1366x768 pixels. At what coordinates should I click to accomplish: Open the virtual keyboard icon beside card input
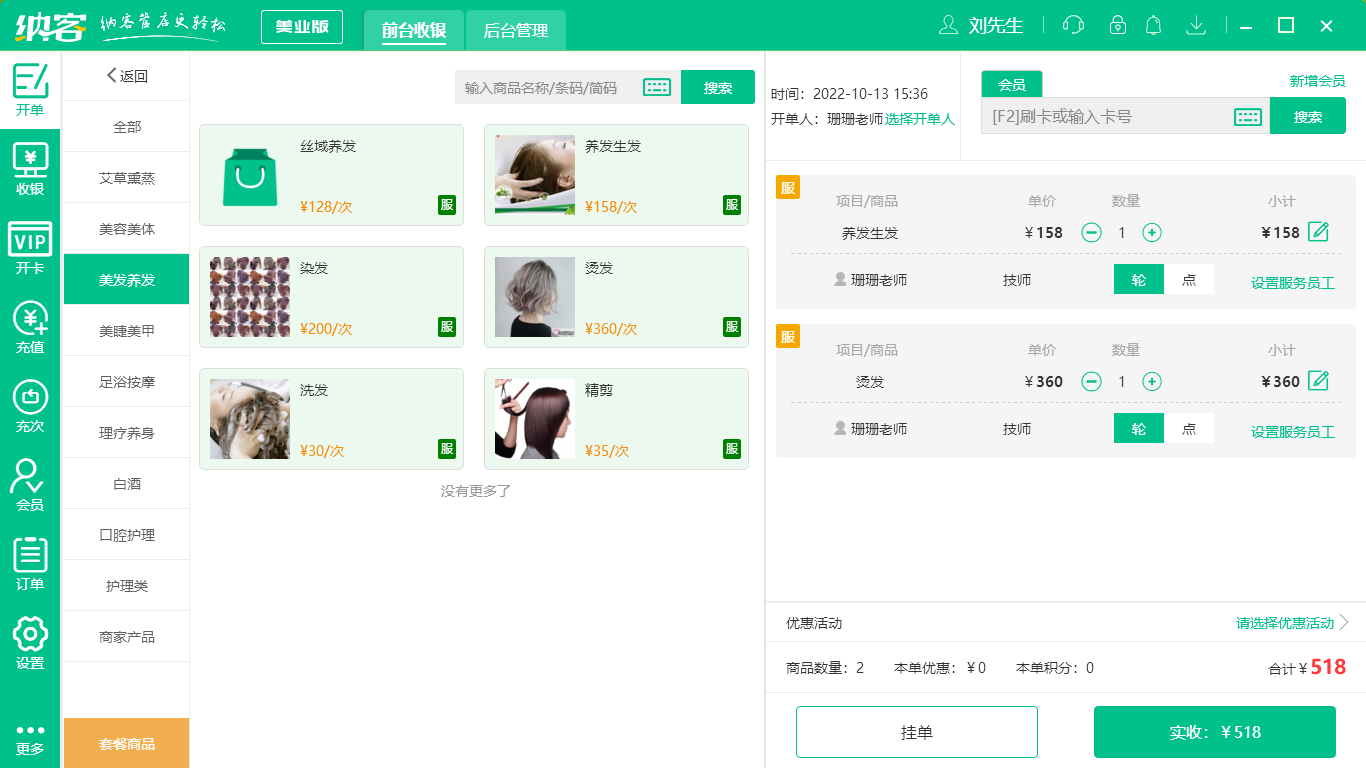pos(1246,115)
